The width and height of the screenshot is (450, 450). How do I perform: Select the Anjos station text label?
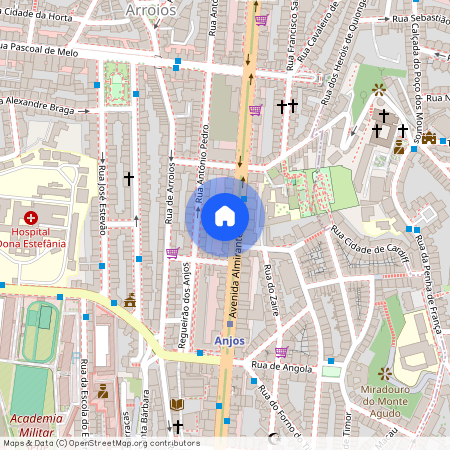click(x=230, y=341)
